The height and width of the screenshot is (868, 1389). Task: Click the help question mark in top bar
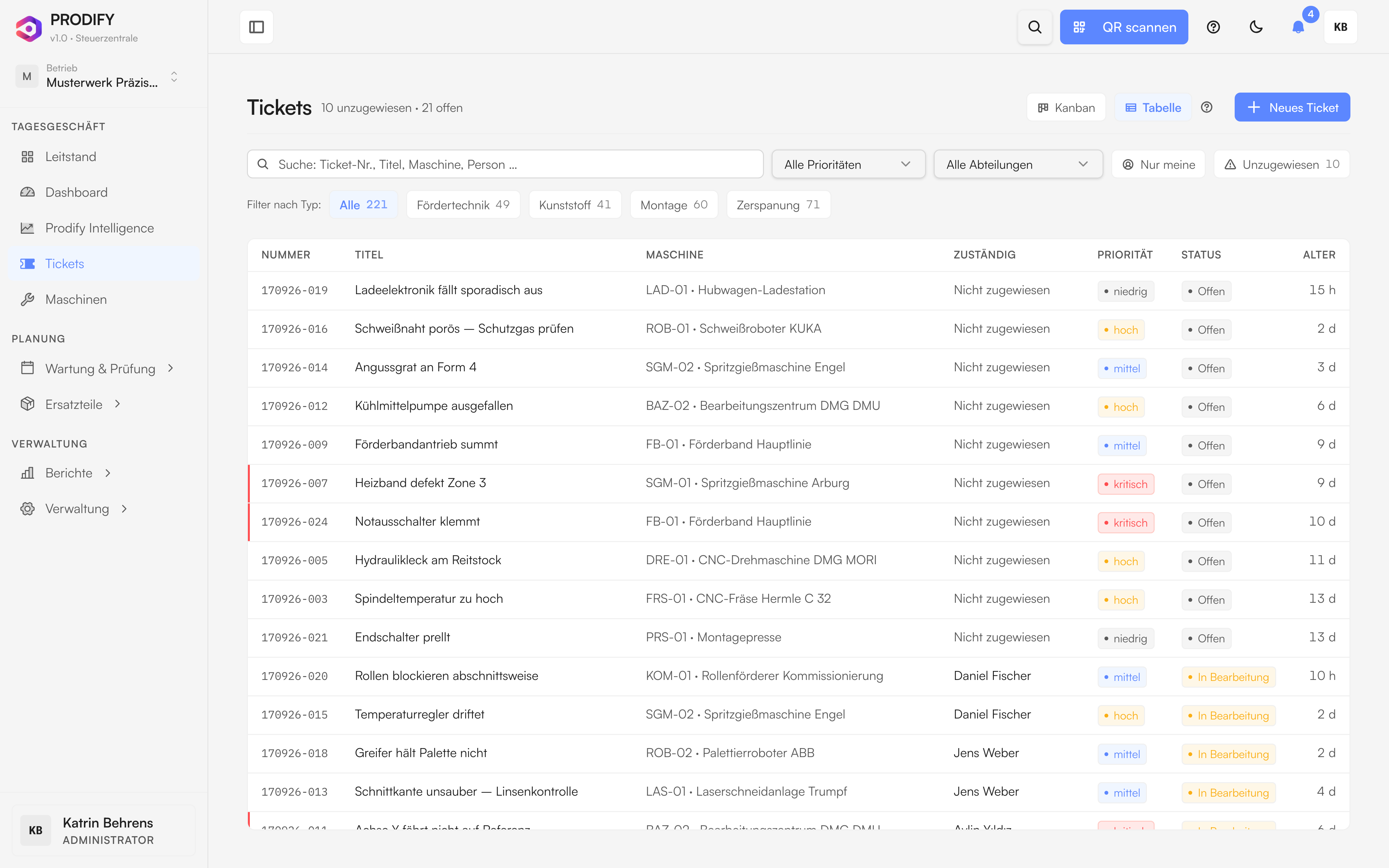(x=1213, y=27)
